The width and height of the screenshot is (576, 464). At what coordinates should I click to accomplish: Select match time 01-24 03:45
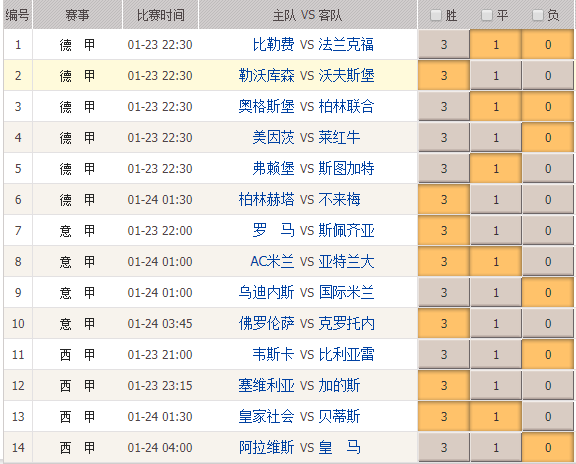160,323
